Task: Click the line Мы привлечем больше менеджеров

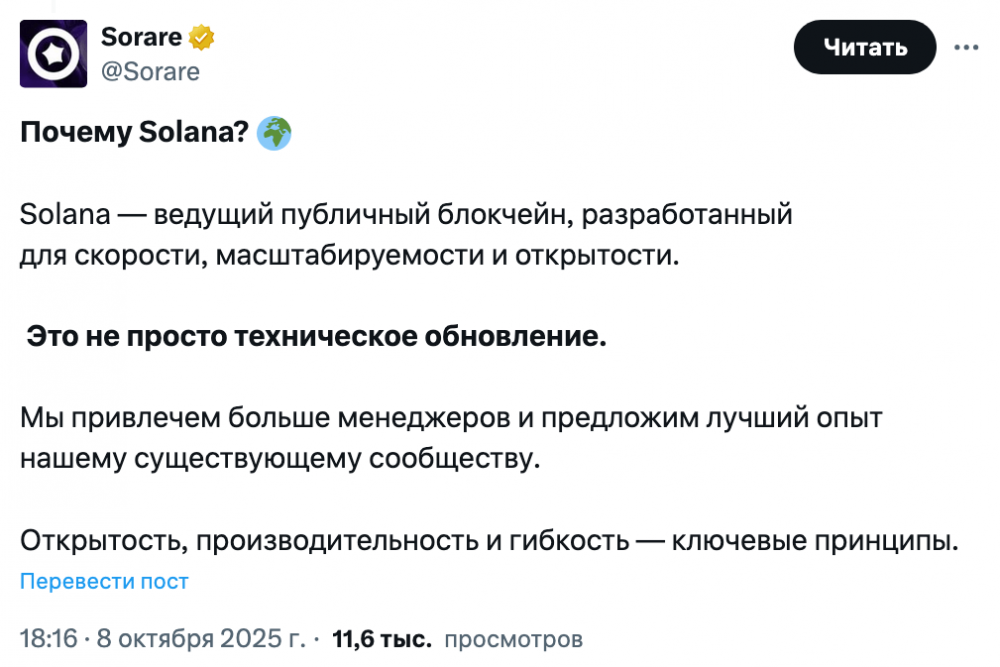Action: click(x=452, y=418)
